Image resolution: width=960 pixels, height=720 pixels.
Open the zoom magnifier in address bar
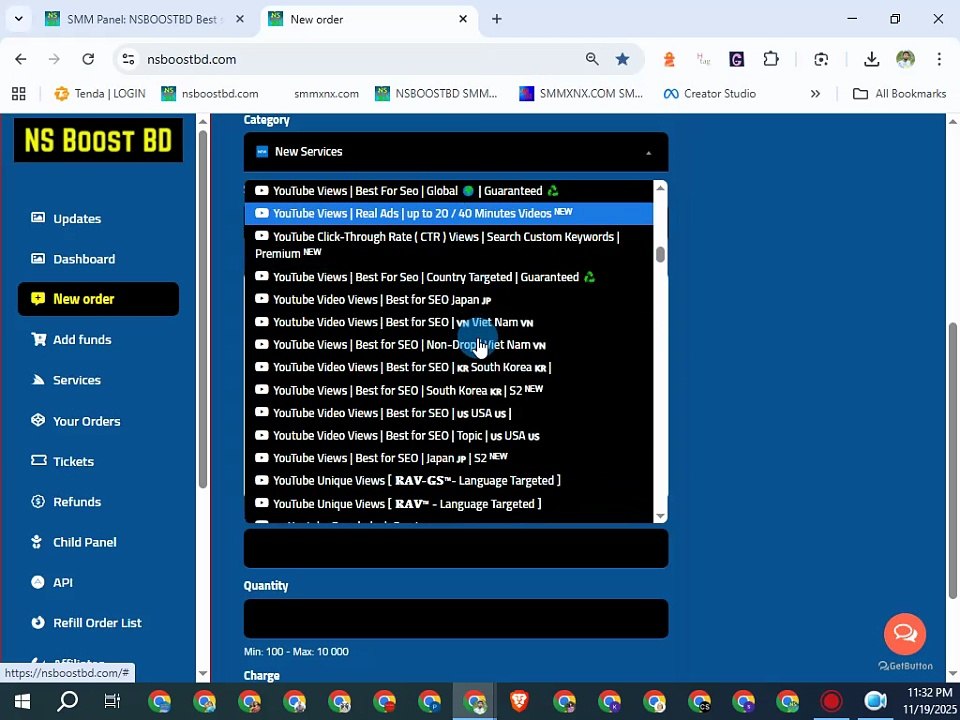pos(591,59)
